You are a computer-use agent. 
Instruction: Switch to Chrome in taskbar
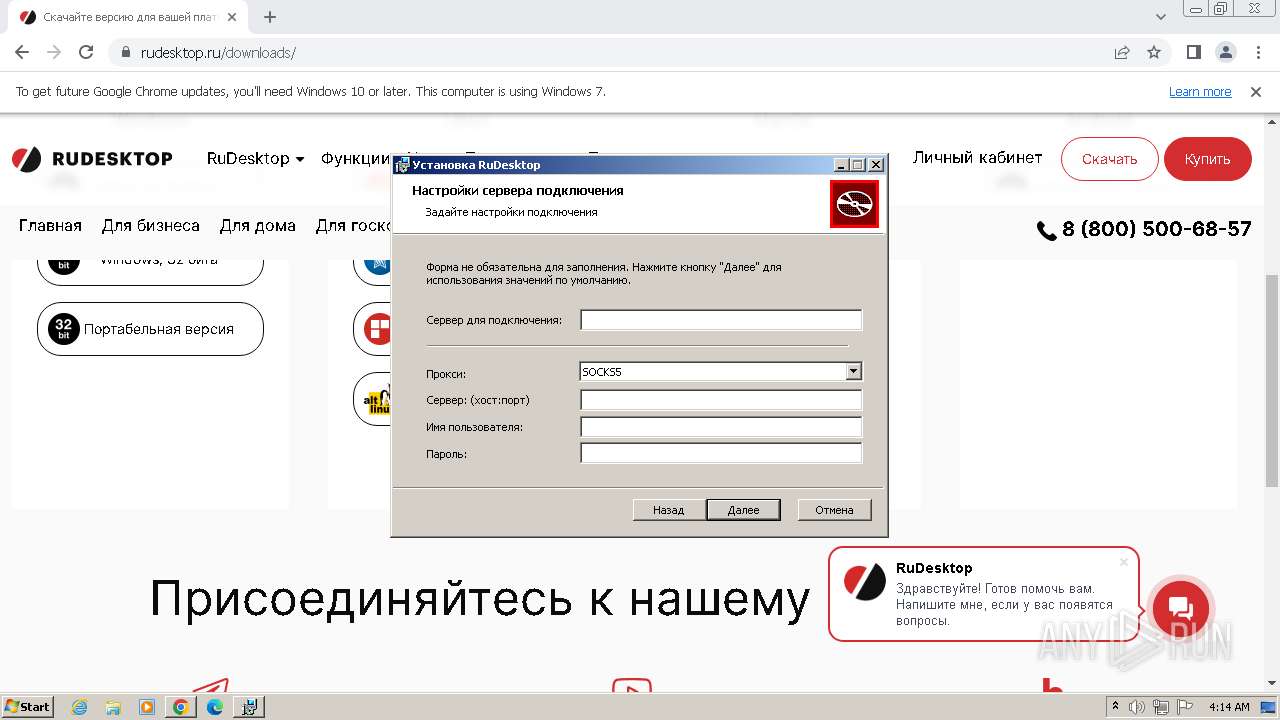coord(181,707)
